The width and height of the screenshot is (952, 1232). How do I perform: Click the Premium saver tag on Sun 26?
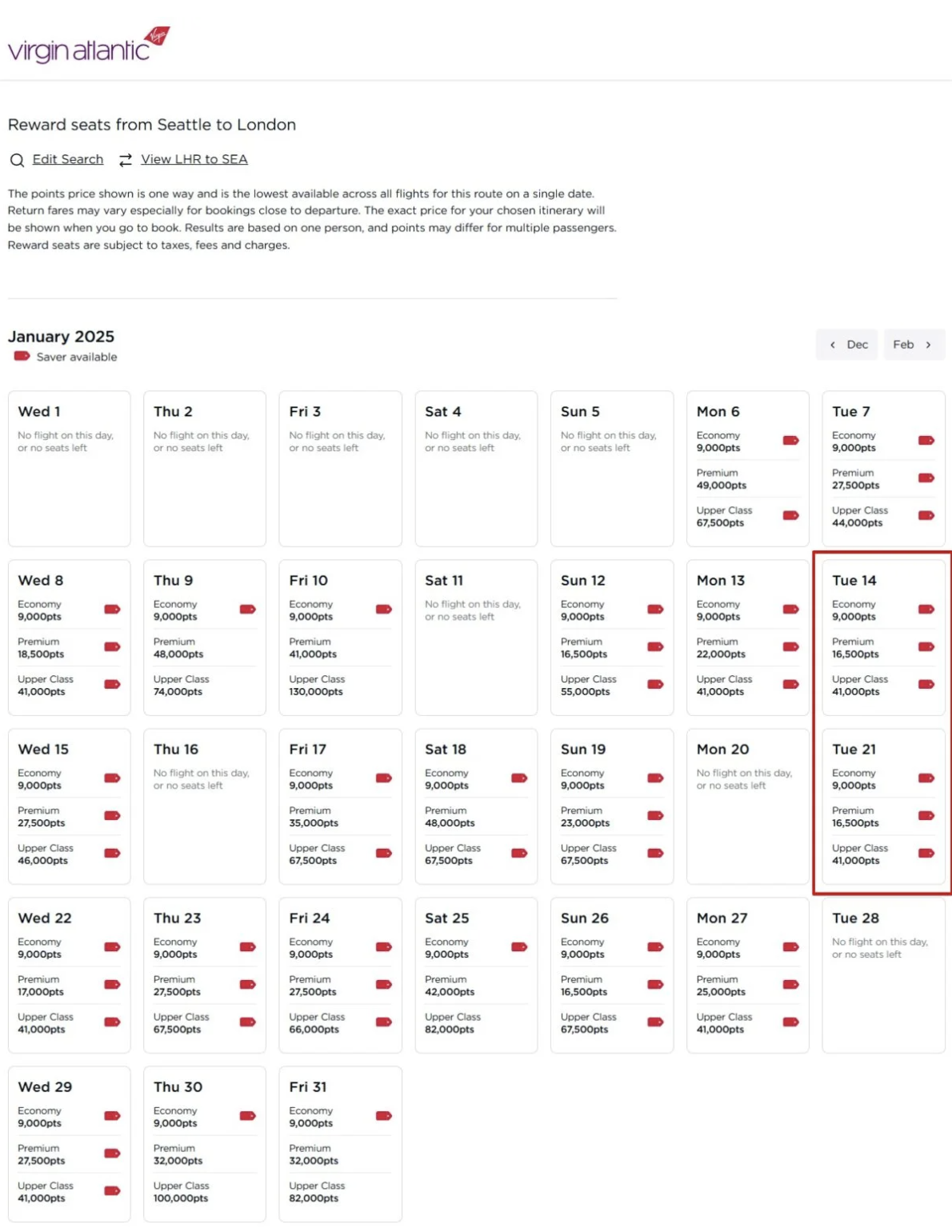tap(655, 984)
